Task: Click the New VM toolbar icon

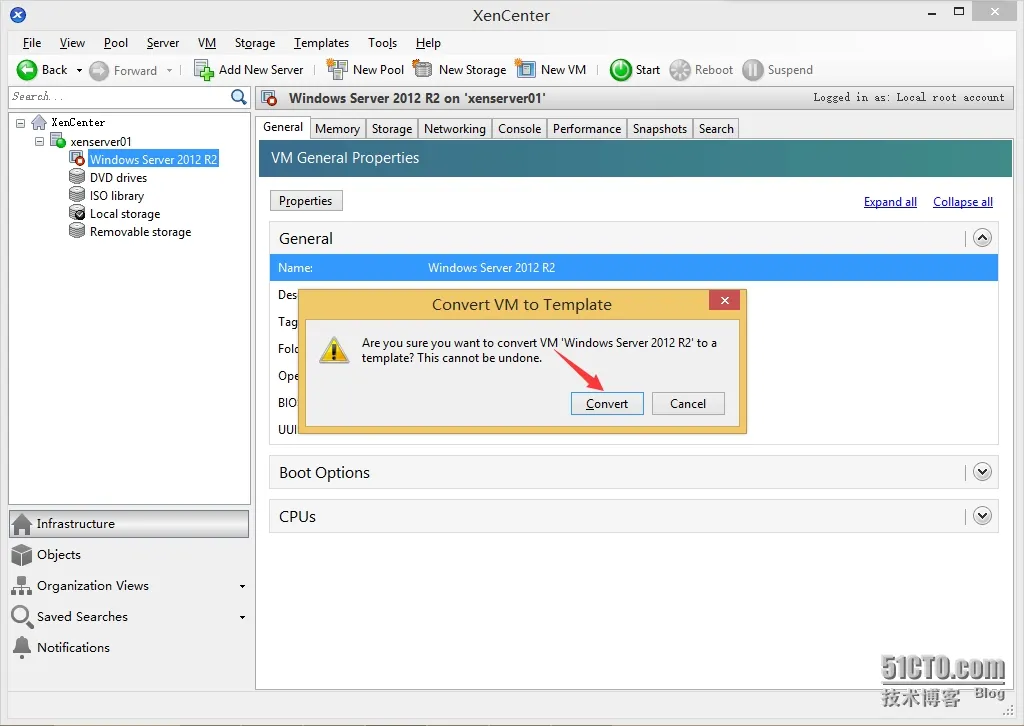Action: click(525, 68)
